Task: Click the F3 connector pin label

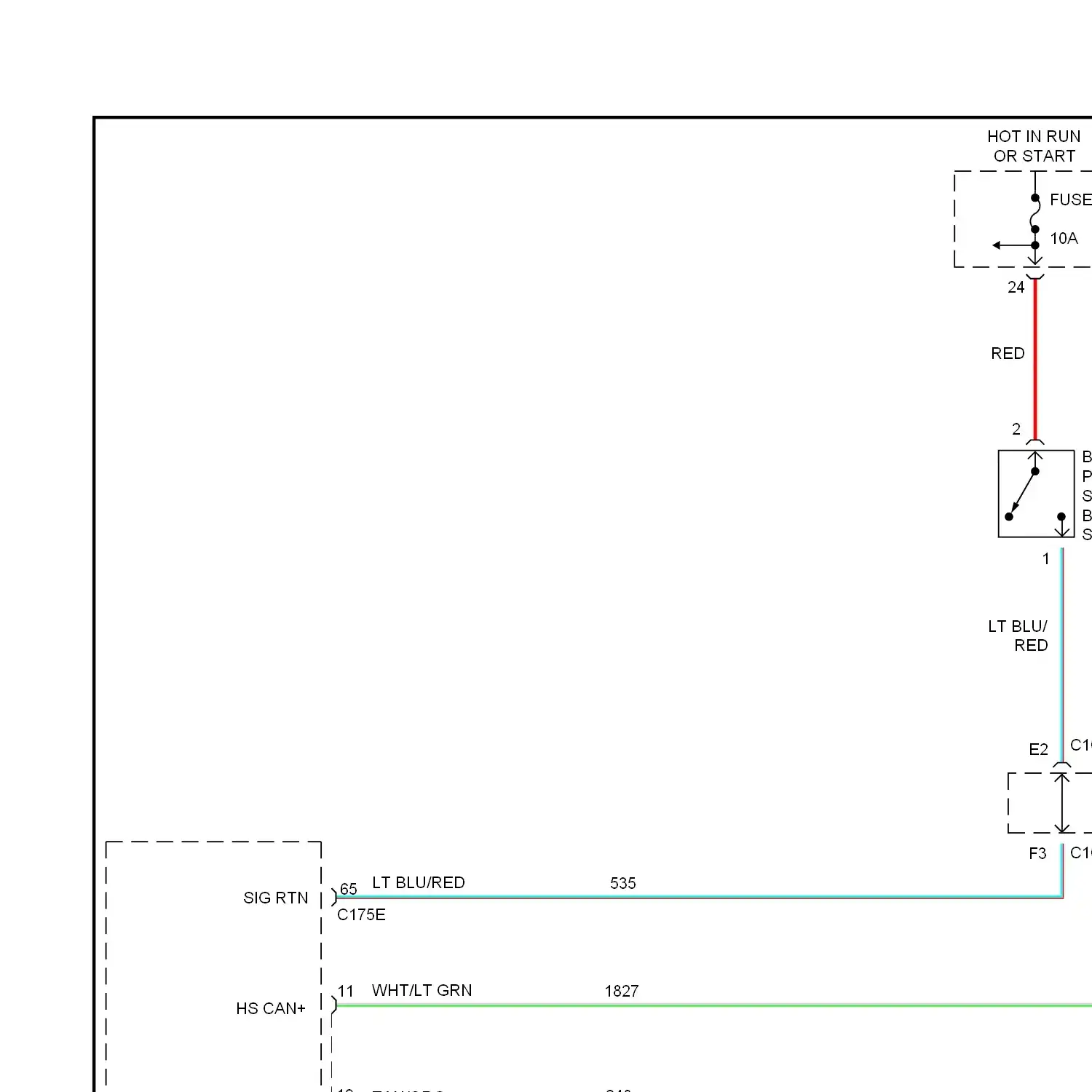Action: click(1037, 854)
